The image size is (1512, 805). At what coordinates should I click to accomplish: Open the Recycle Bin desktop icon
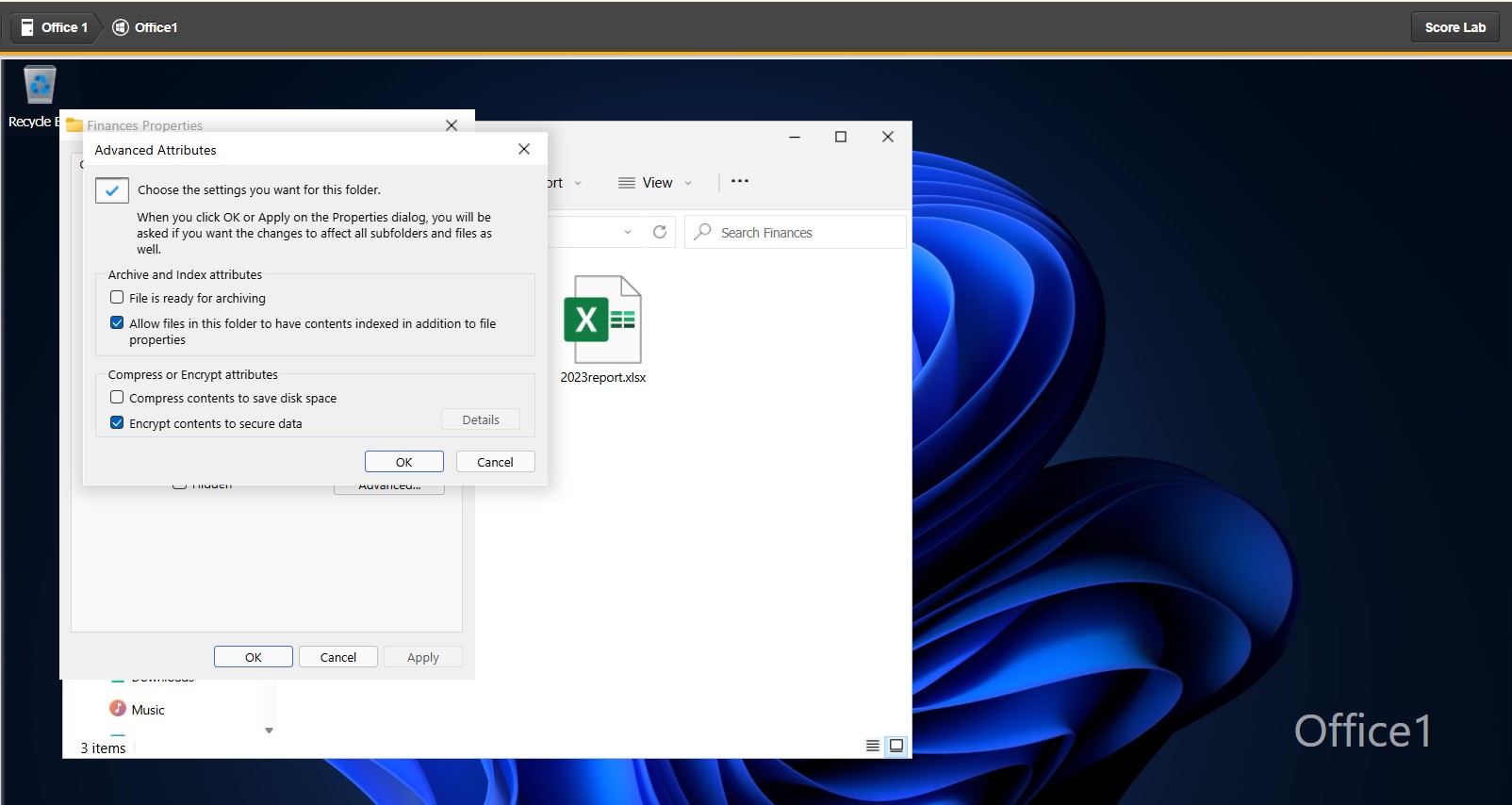coord(39,87)
